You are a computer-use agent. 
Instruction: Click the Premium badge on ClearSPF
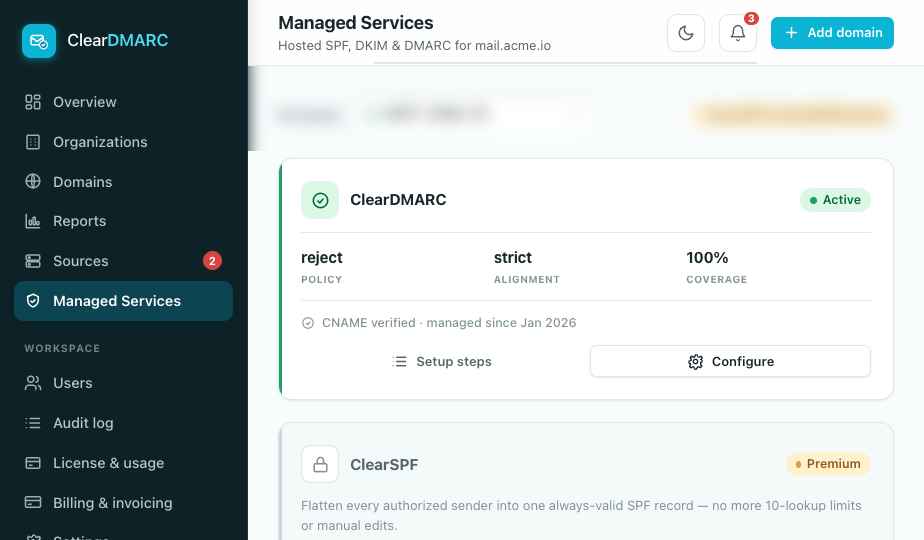[x=828, y=464]
